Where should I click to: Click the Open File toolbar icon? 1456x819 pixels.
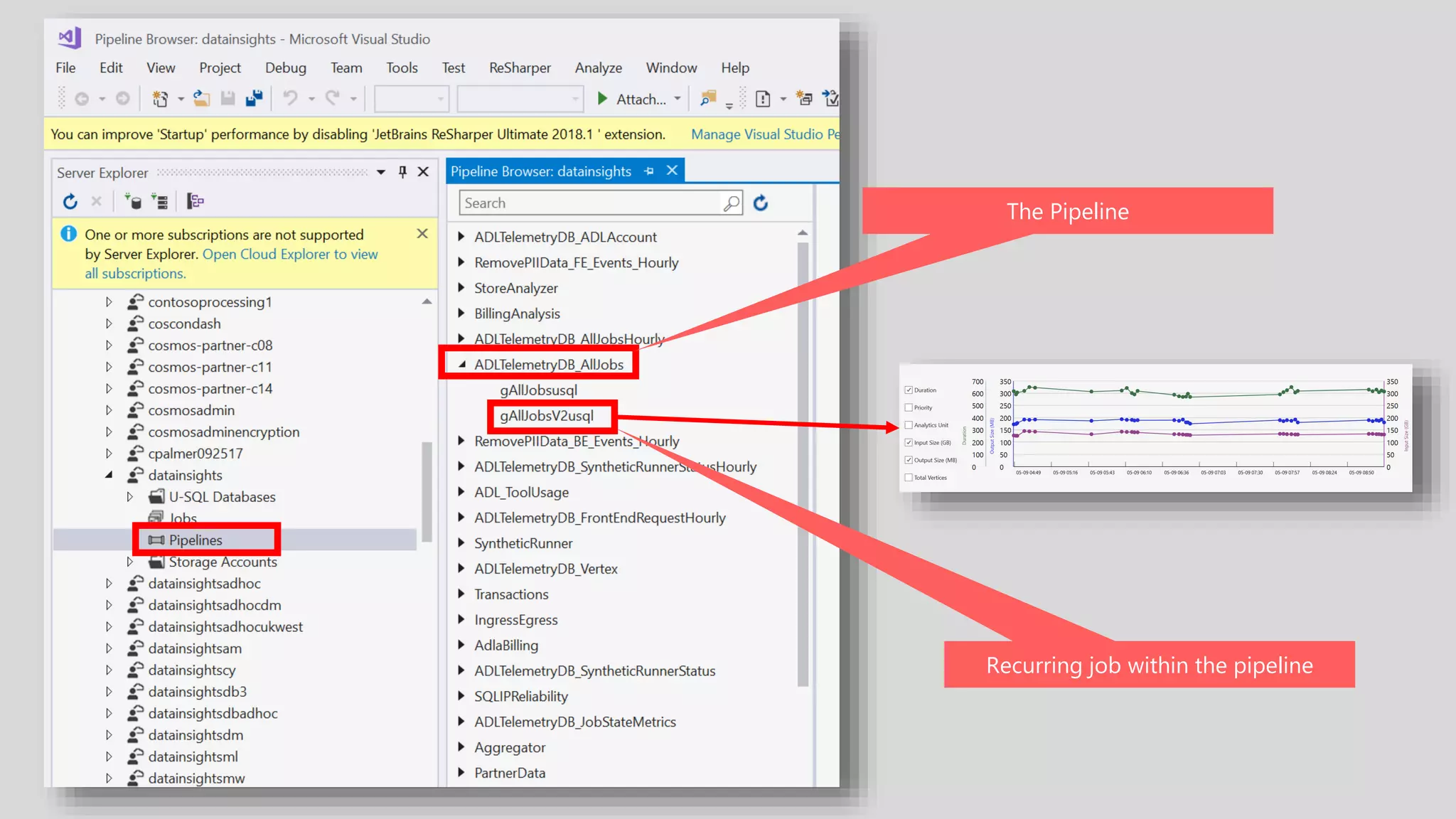point(202,99)
